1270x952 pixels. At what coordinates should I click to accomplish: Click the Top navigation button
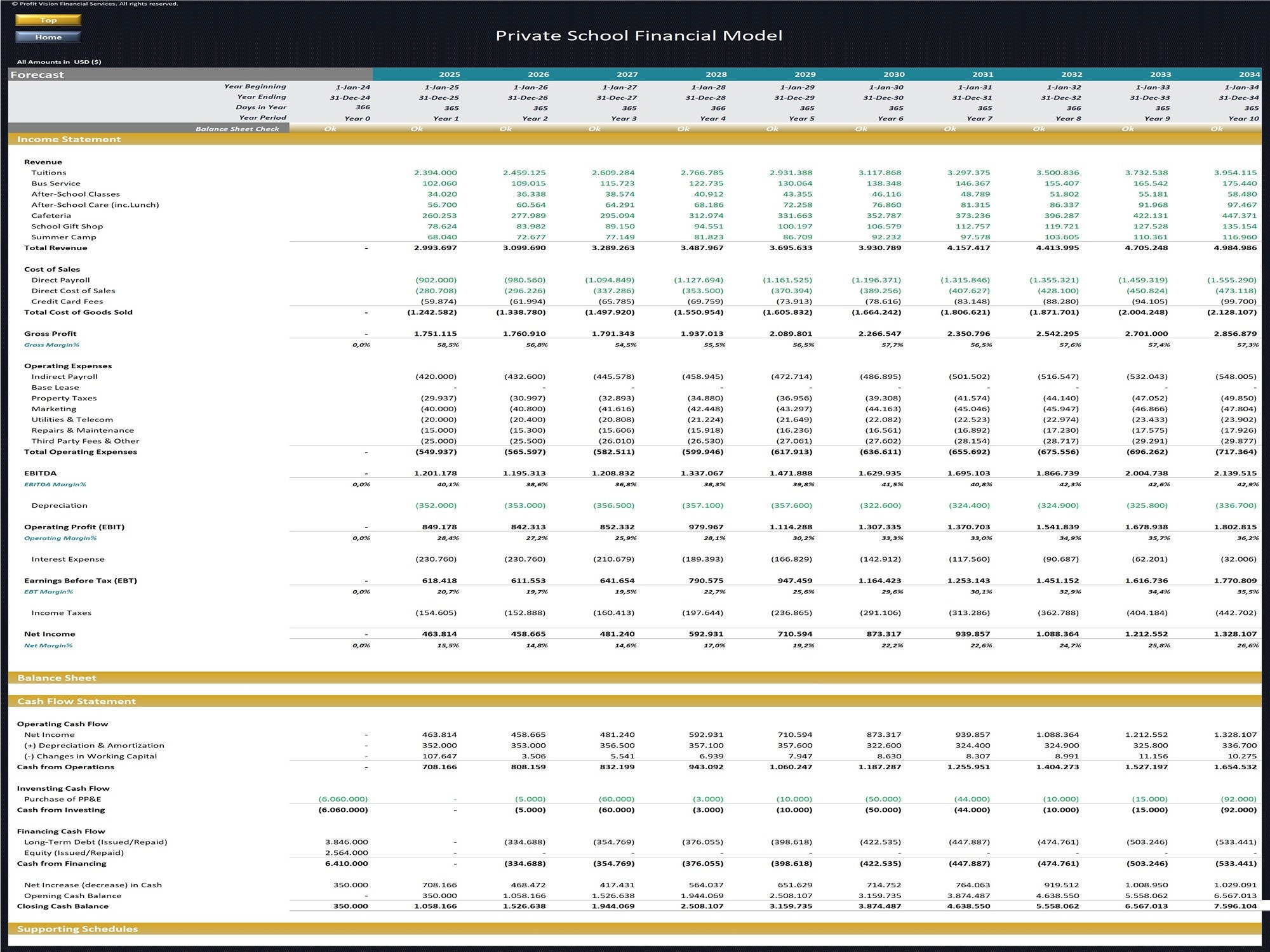[47, 20]
